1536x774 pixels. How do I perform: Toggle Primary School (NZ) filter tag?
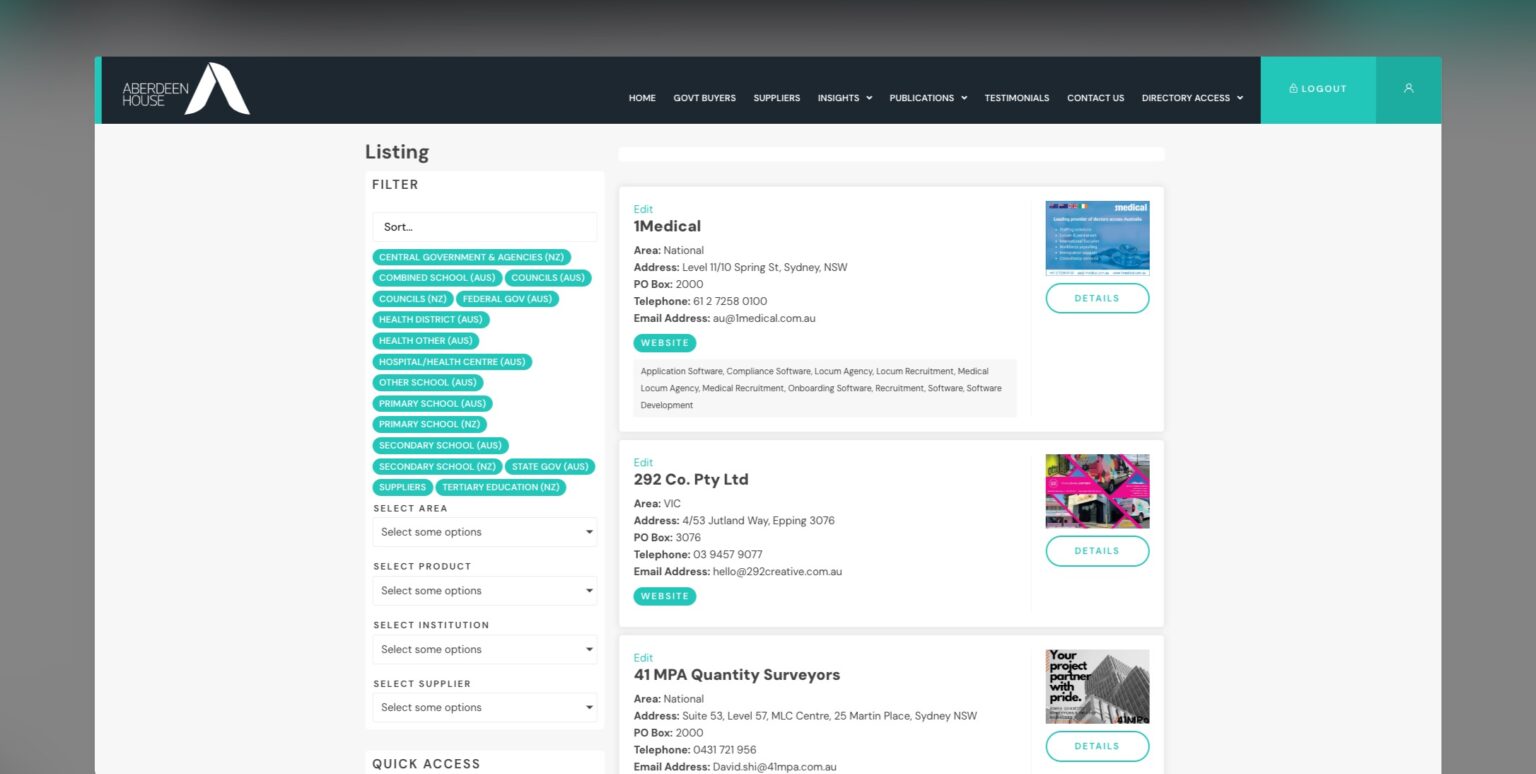coord(429,424)
